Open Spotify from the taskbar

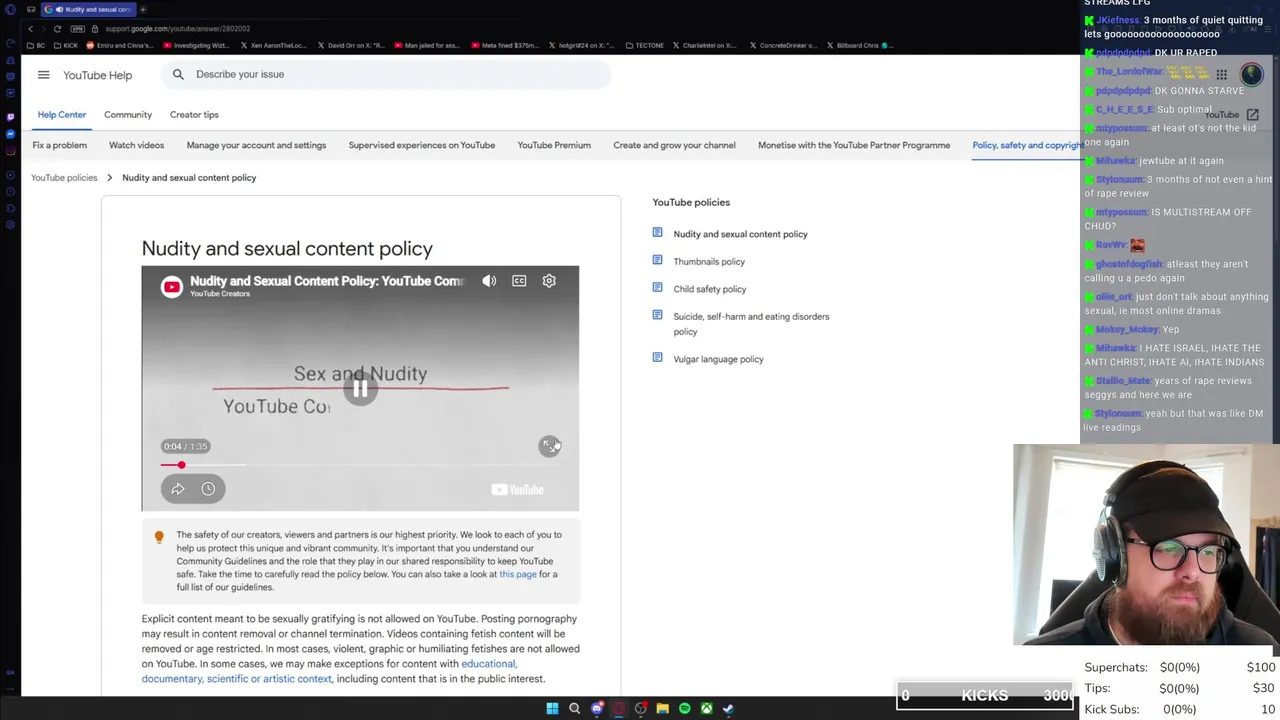click(684, 709)
